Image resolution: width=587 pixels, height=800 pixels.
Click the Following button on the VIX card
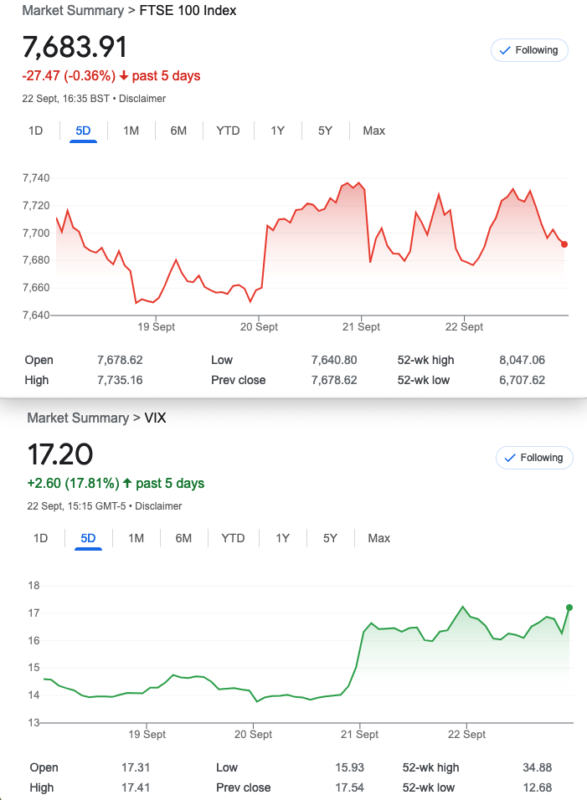(534, 458)
